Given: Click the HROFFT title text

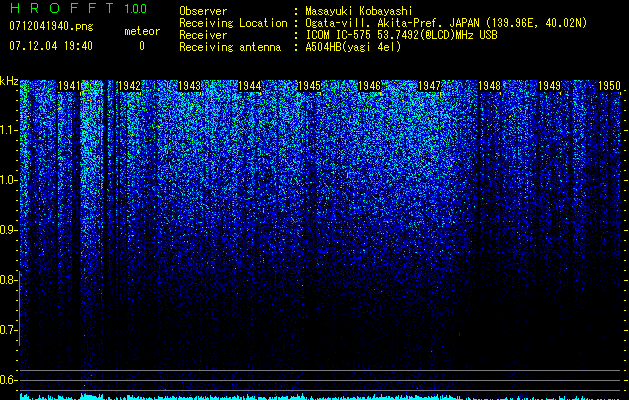Looking at the screenshot, I should point(62,8).
